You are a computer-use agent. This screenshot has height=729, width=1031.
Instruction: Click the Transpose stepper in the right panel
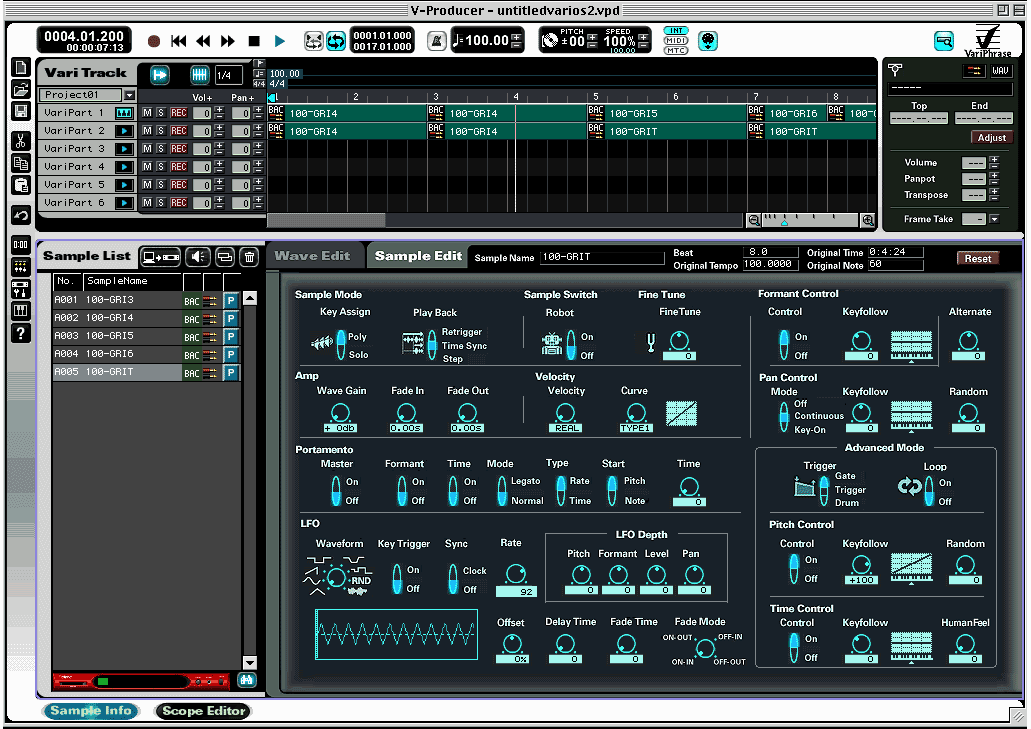[994, 194]
